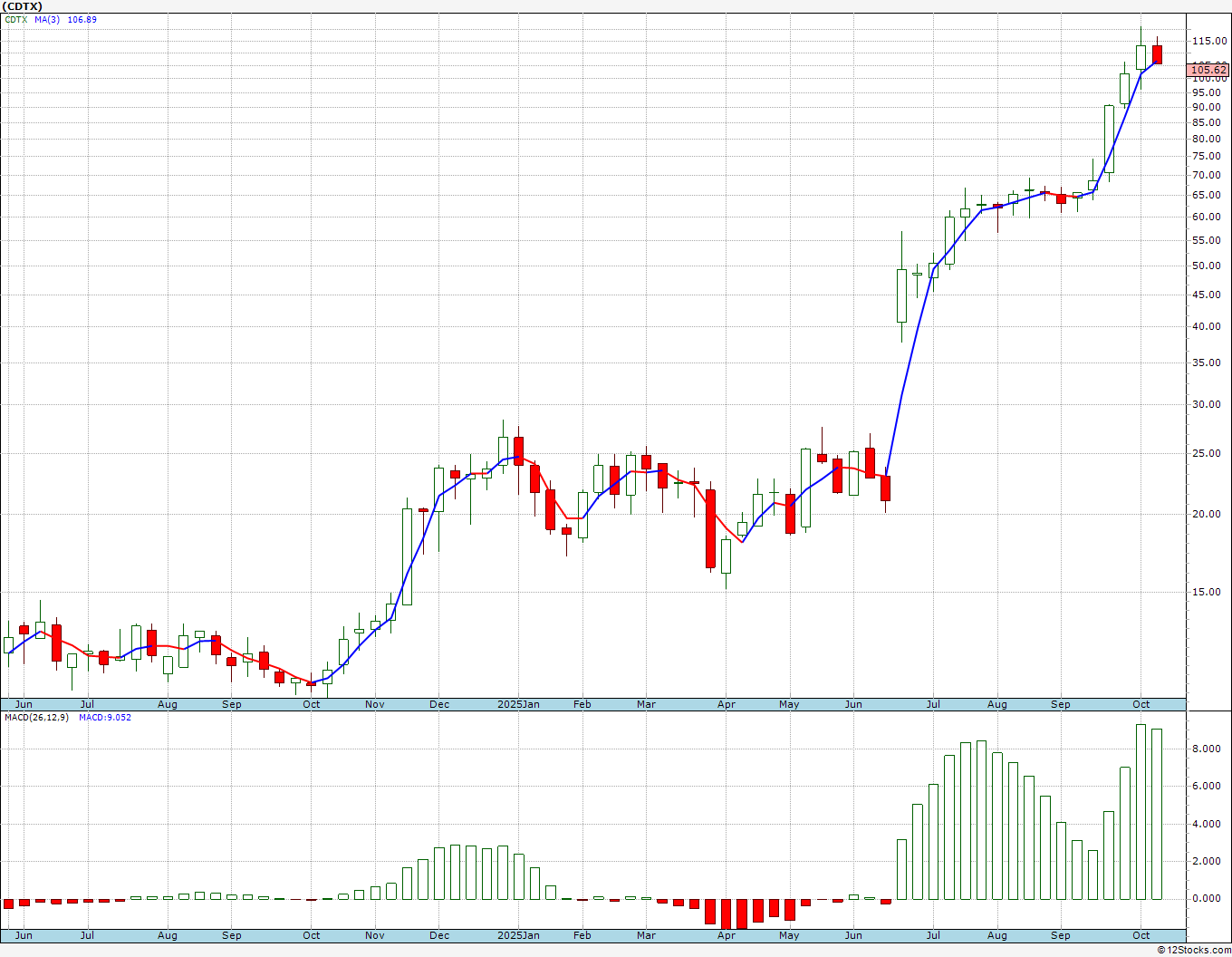Click Feb on the price chart time axis
1232x957 pixels.
pyautogui.click(x=582, y=704)
